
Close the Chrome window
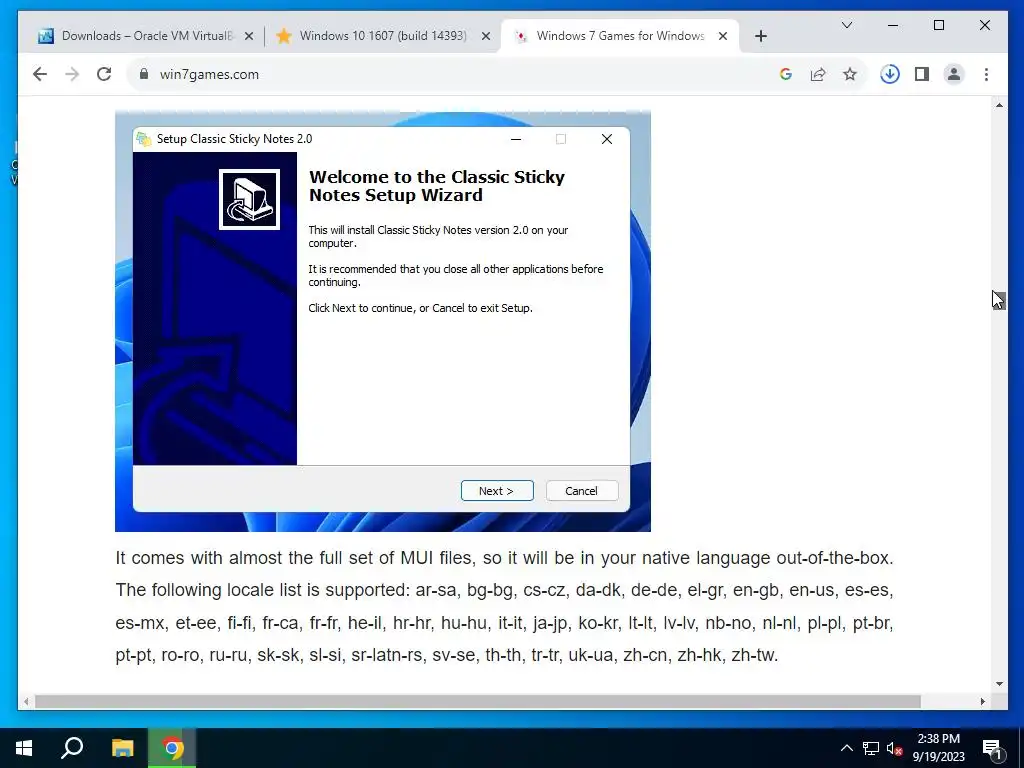tap(985, 25)
